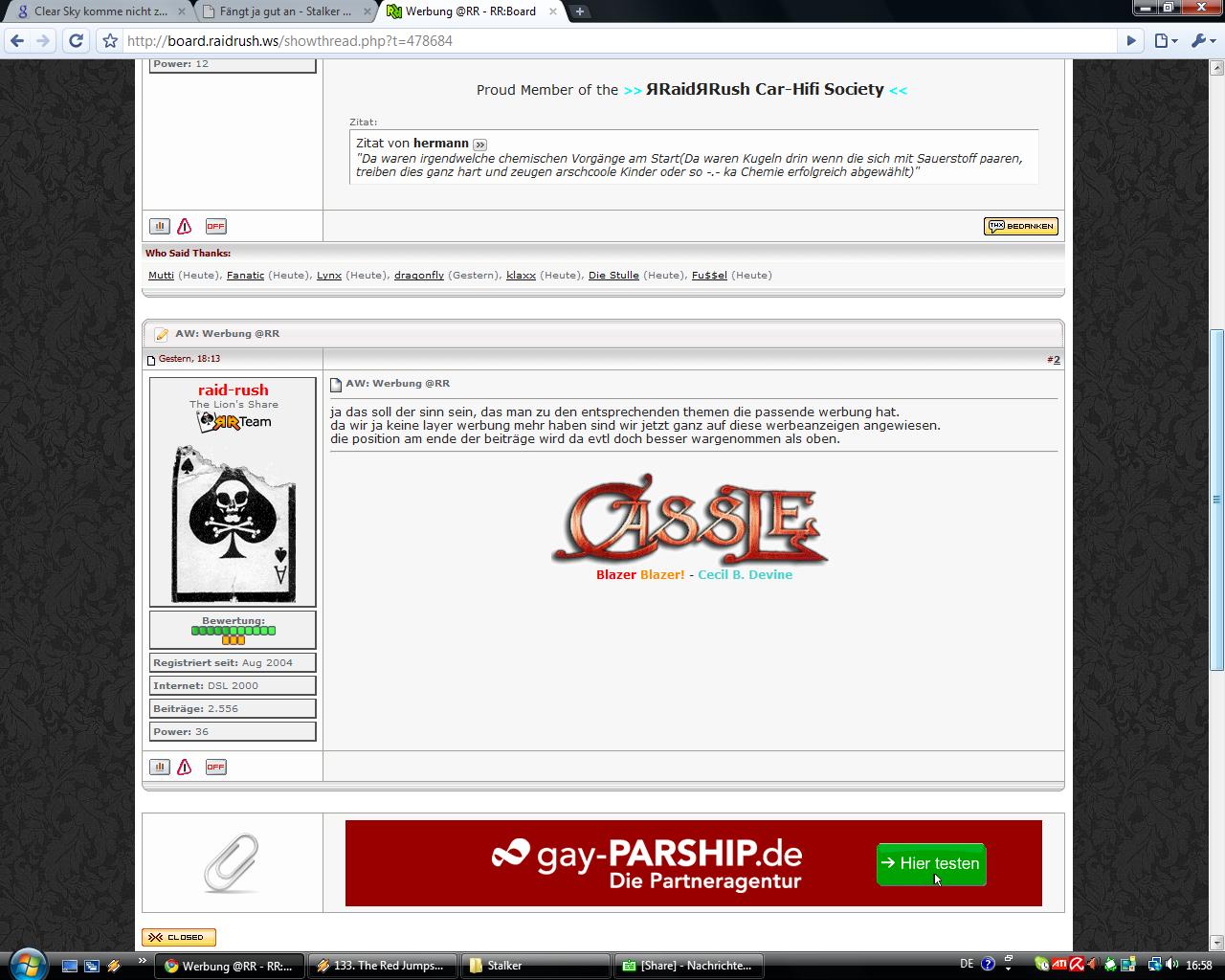This screenshot has height=980, width=1225.
Task: Bookmark this page with the star icon
Action: tap(110, 41)
